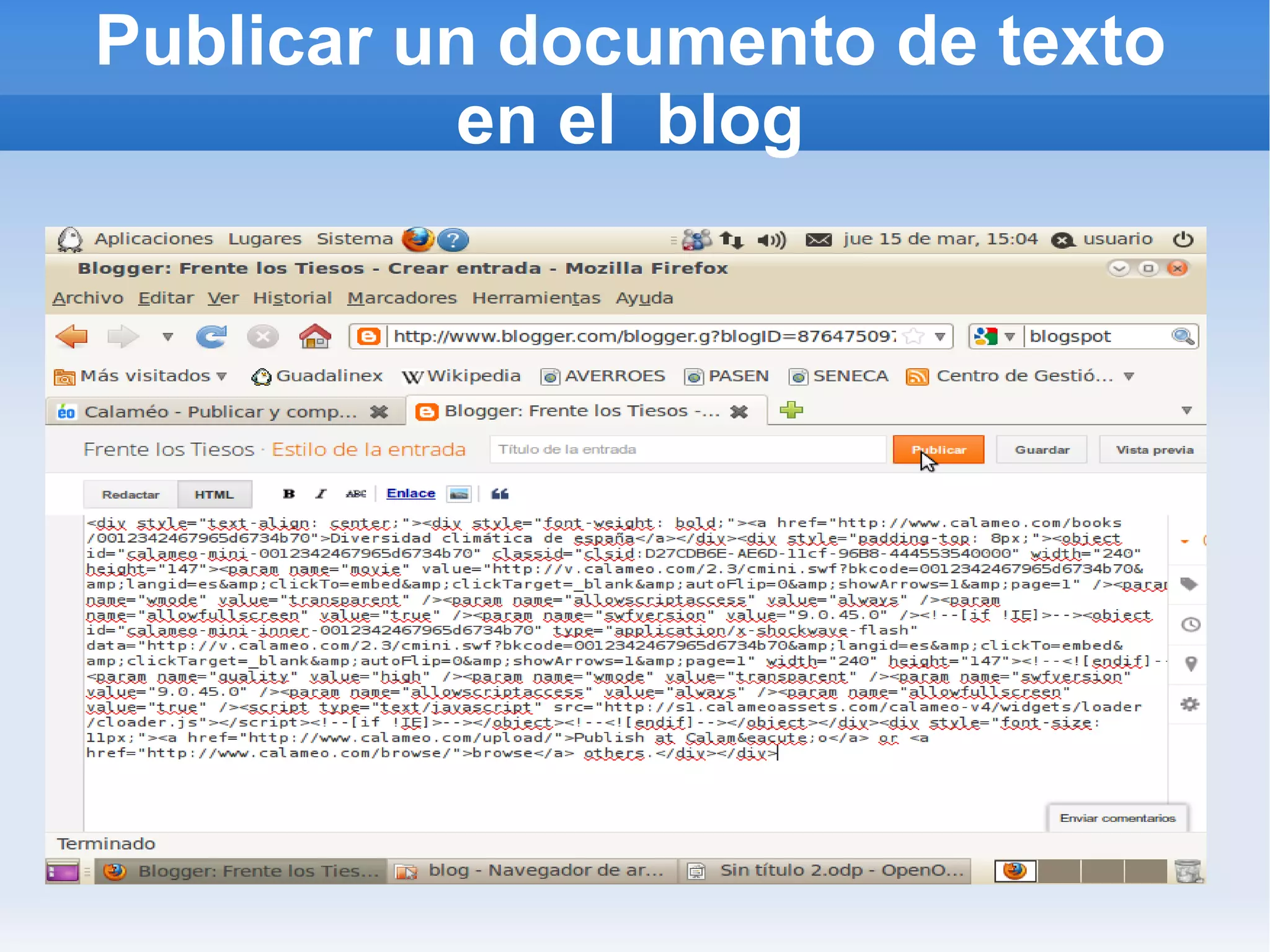Open the mail envelope indicator
The image size is (1270, 952).
click(819, 240)
